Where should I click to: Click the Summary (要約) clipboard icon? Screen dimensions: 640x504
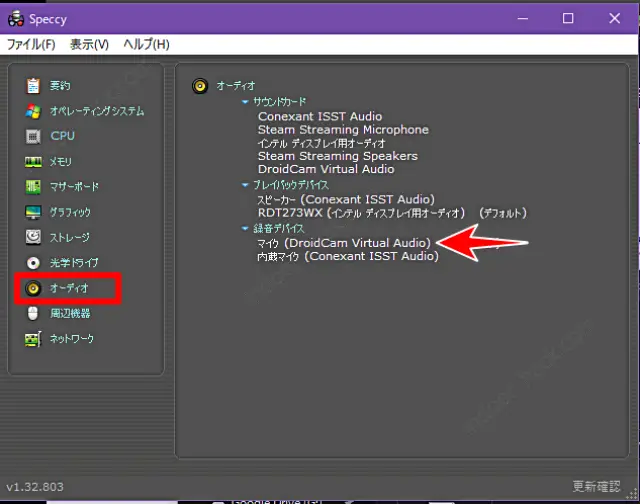click(x=33, y=86)
